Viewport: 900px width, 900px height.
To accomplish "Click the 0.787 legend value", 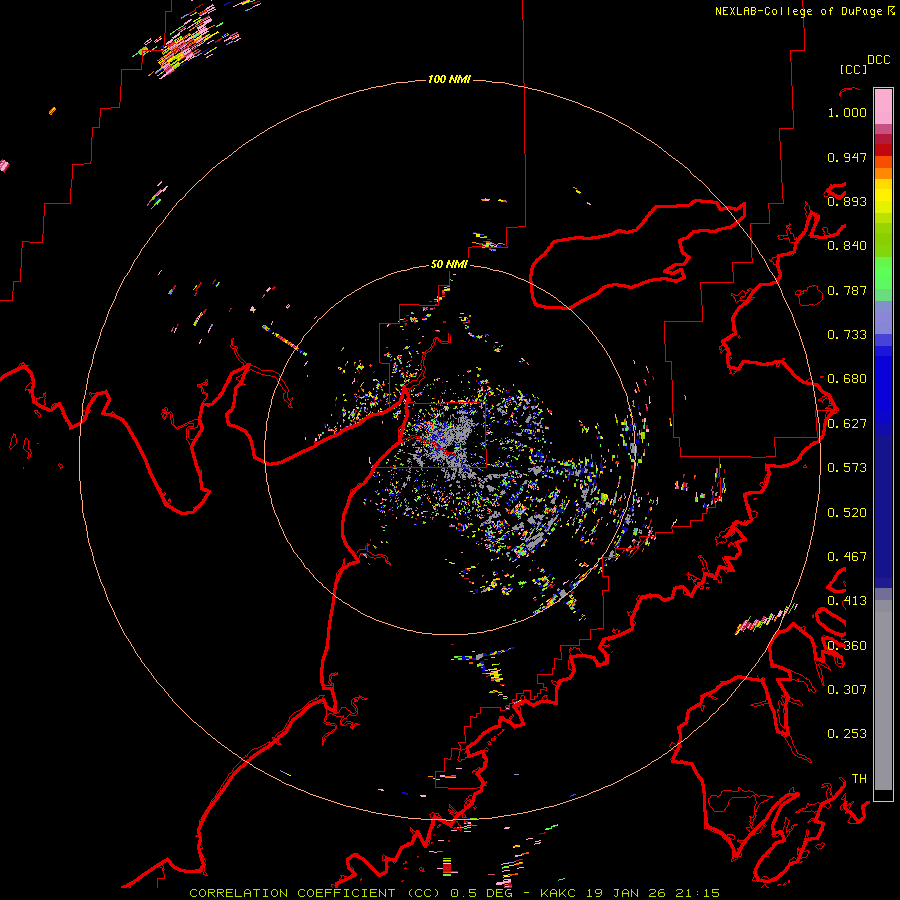I will (847, 290).
